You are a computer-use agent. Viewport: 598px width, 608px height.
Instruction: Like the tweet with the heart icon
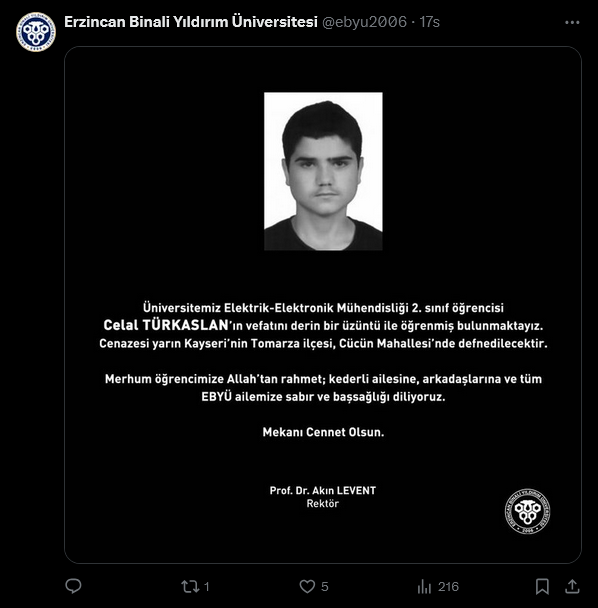pyautogui.click(x=307, y=586)
